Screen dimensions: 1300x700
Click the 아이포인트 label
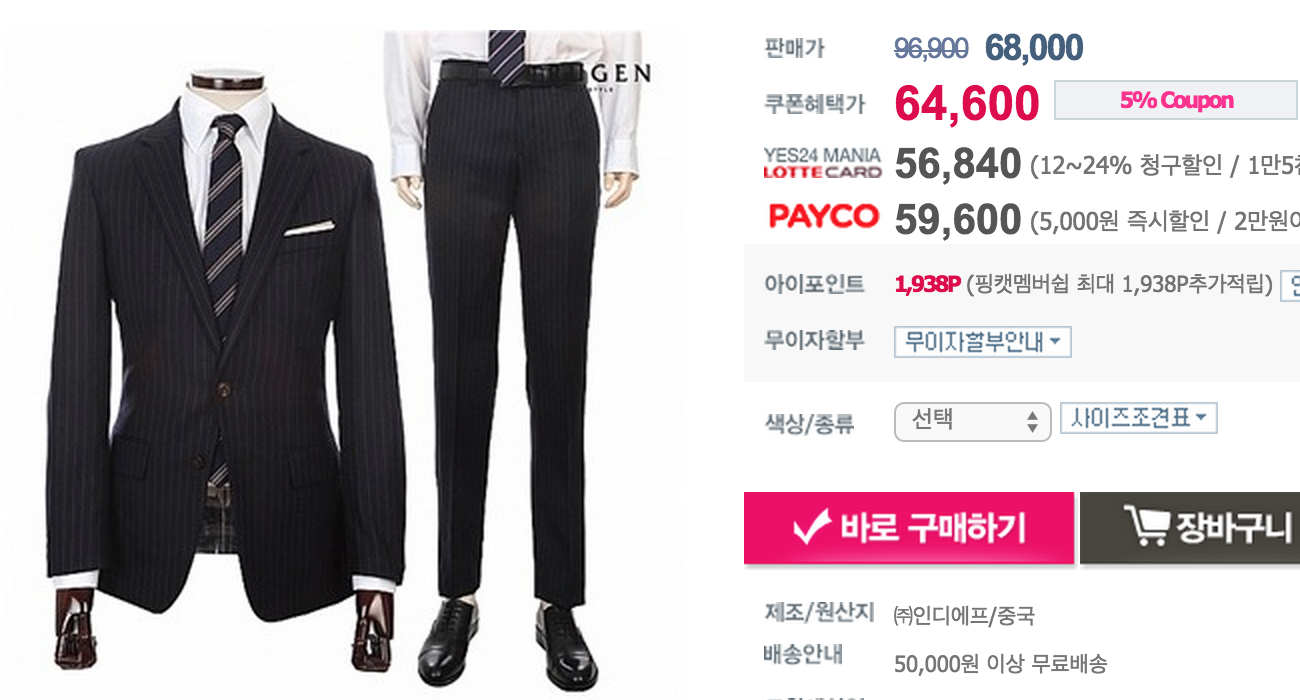click(x=814, y=284)
